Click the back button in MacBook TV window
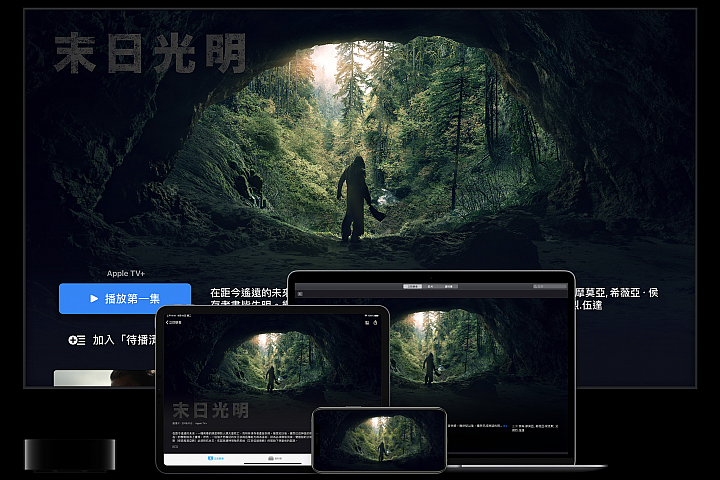Image resolution: width=720 pixels, height=480 pixels. pos(300,294)
